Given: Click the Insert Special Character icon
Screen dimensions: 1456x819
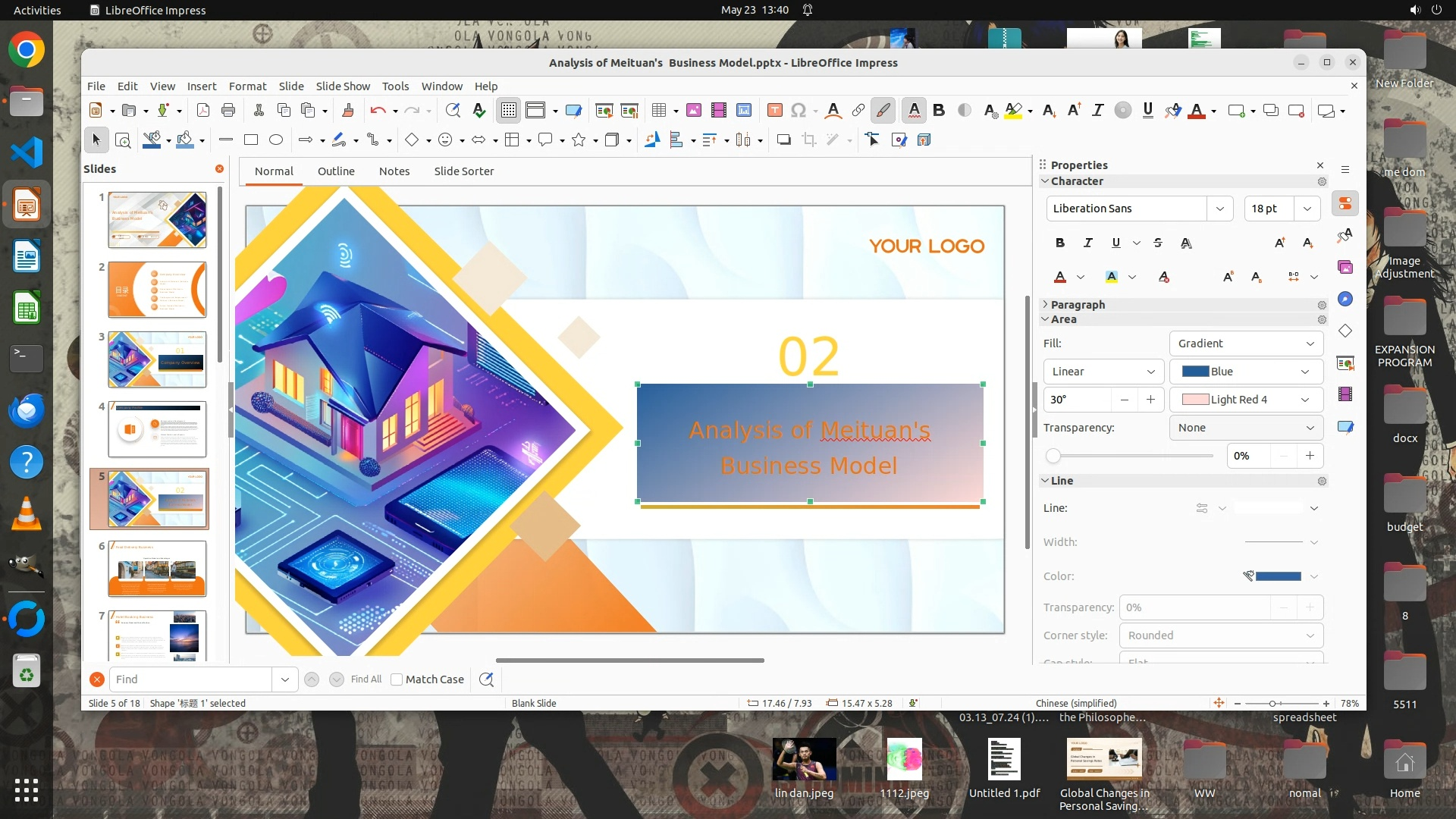Looking at the screenshot, I should (798, 111).
